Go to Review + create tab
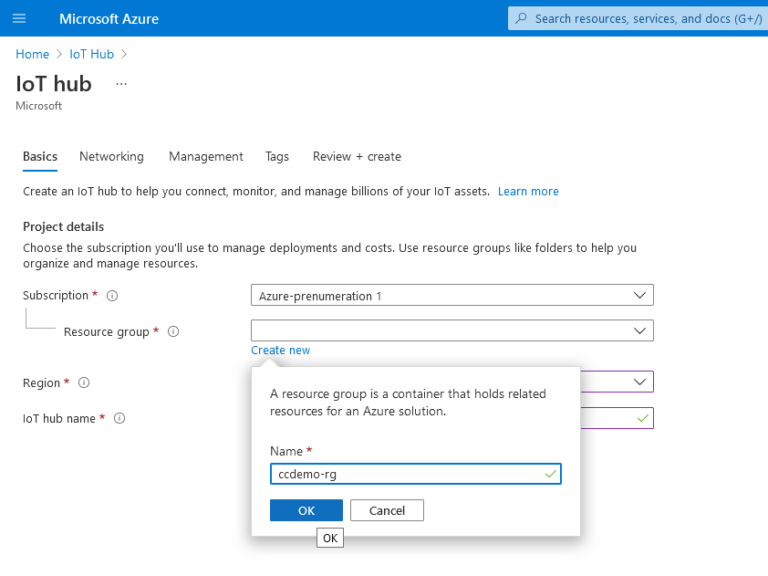Screen dimensions: 768x576 tap(357, 157)
